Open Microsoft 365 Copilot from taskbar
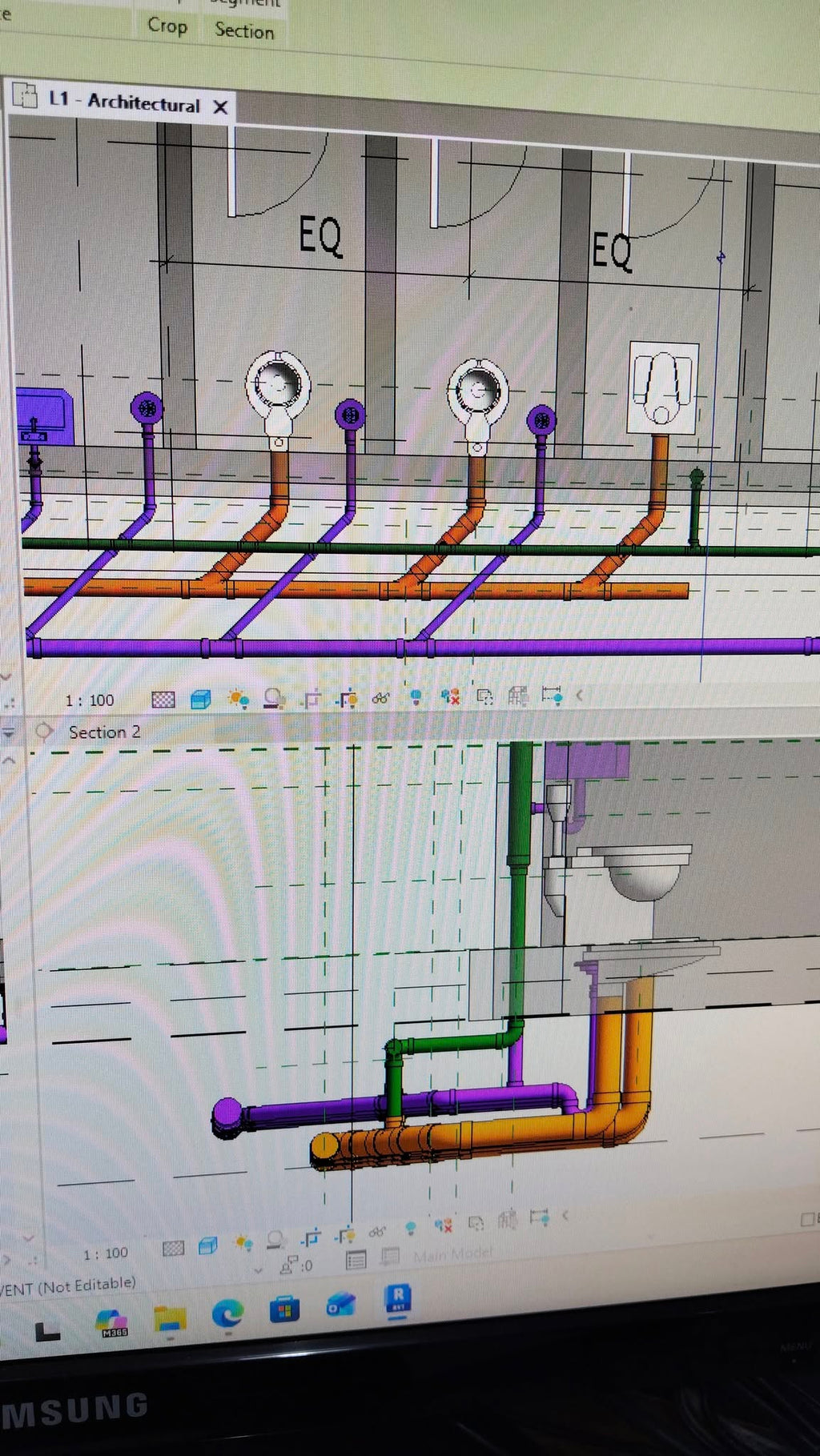The width and height of the screenshot is (820, 1456). [x=112, y=1322]
